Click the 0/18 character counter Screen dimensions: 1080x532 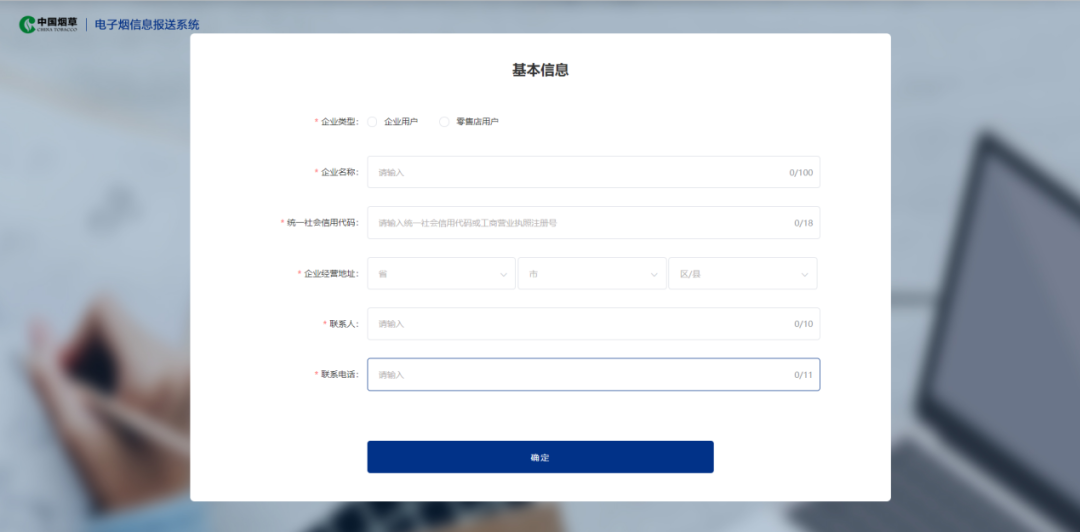point(804,223)
